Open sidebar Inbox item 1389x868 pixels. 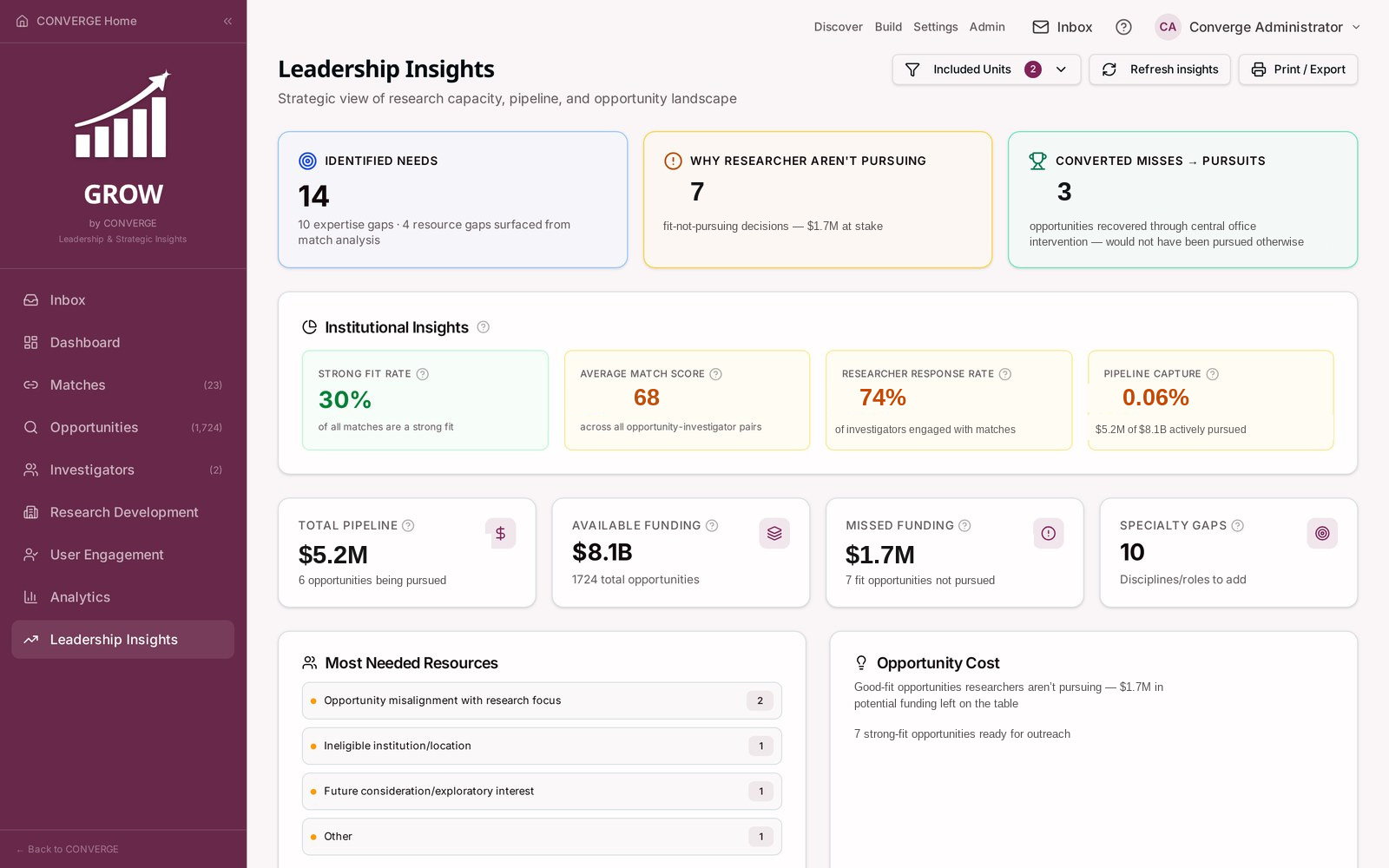(123, 299)
